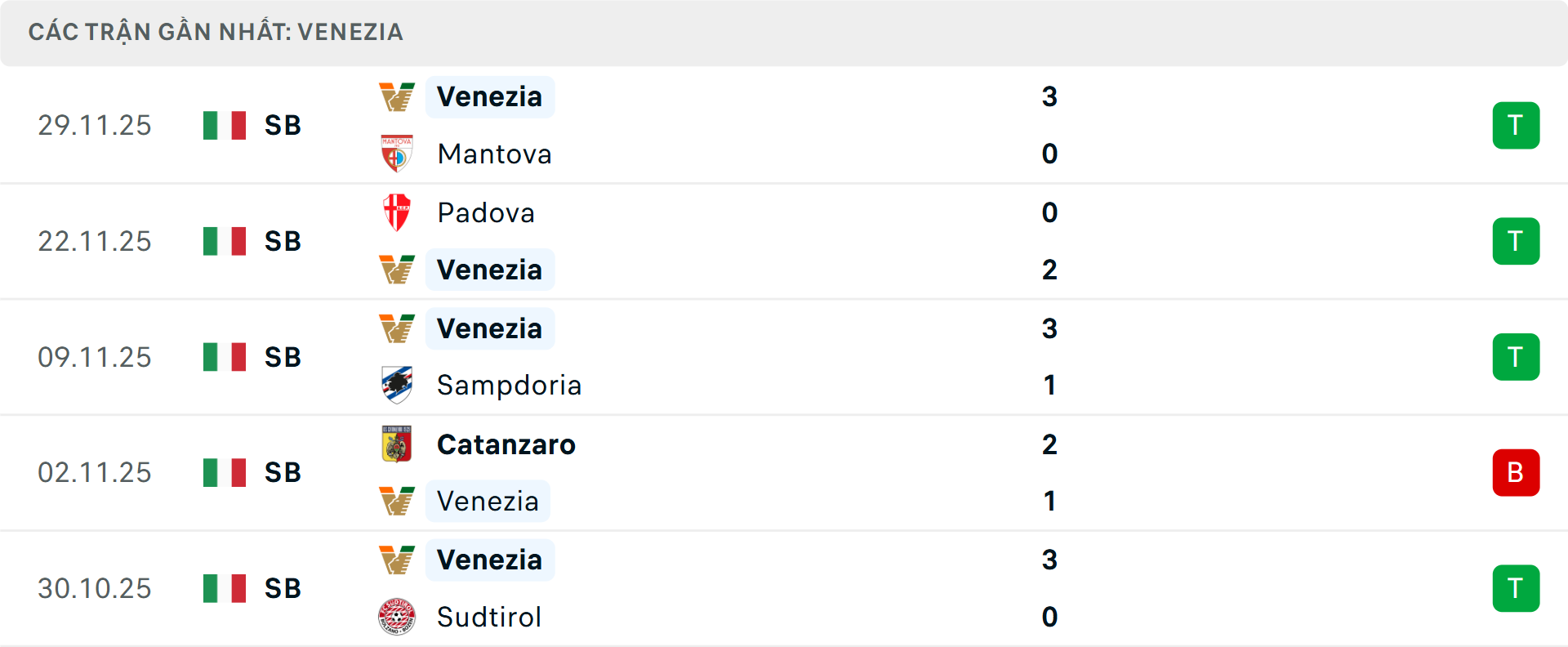The height and width of the screenshot is (647, 1568).
Task: Open the Catanzaro team link
Action: tap(506, 444)
